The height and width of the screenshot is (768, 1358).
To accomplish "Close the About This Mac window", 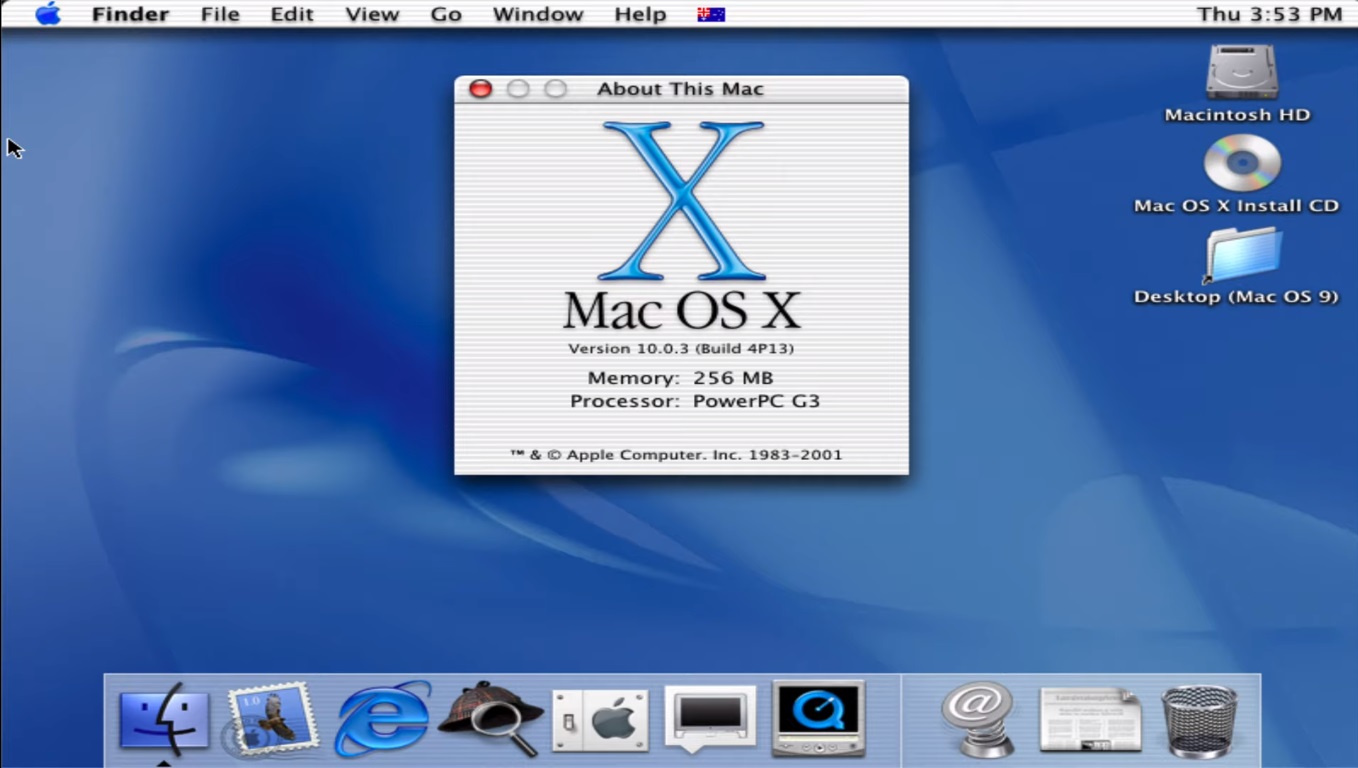I will (481, 89).
